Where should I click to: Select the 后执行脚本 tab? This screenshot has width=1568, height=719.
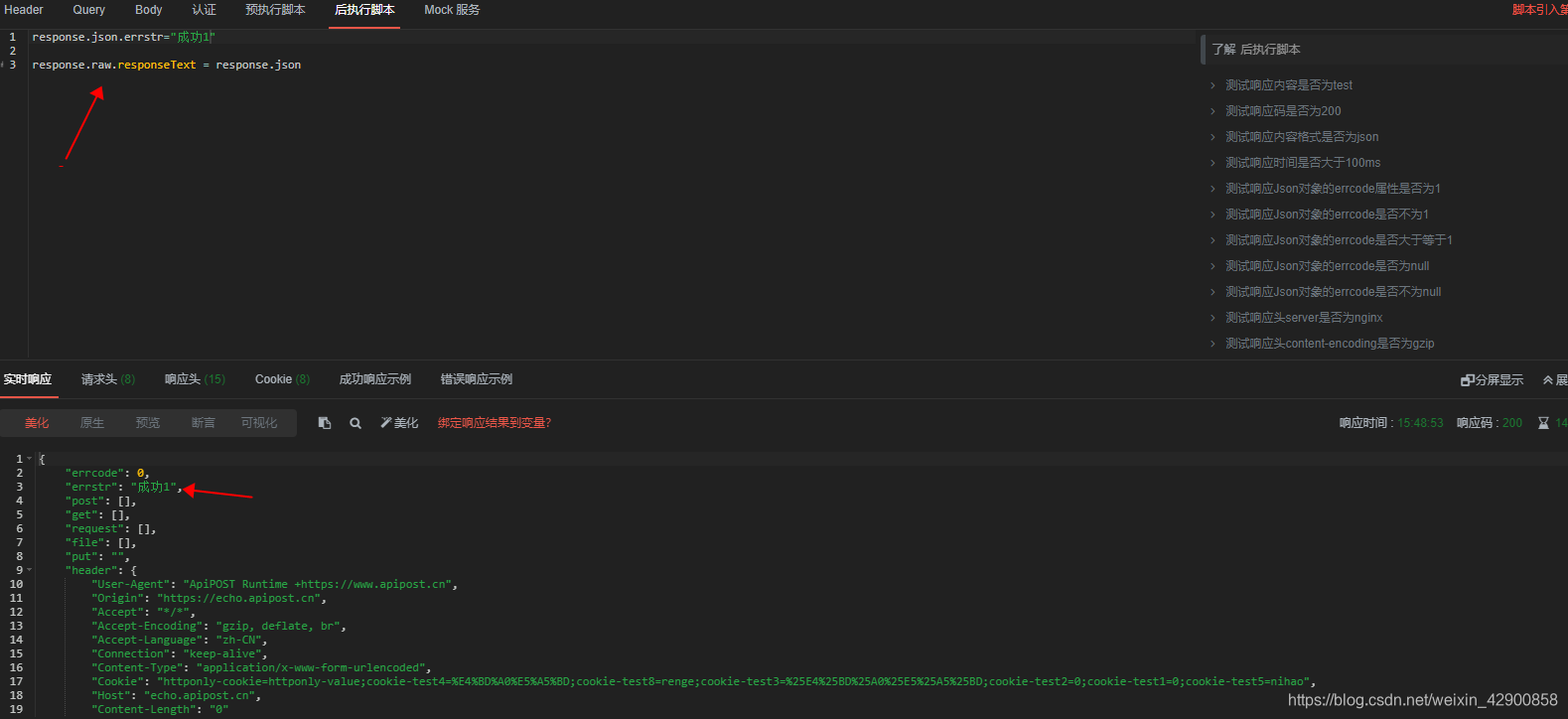364,10
